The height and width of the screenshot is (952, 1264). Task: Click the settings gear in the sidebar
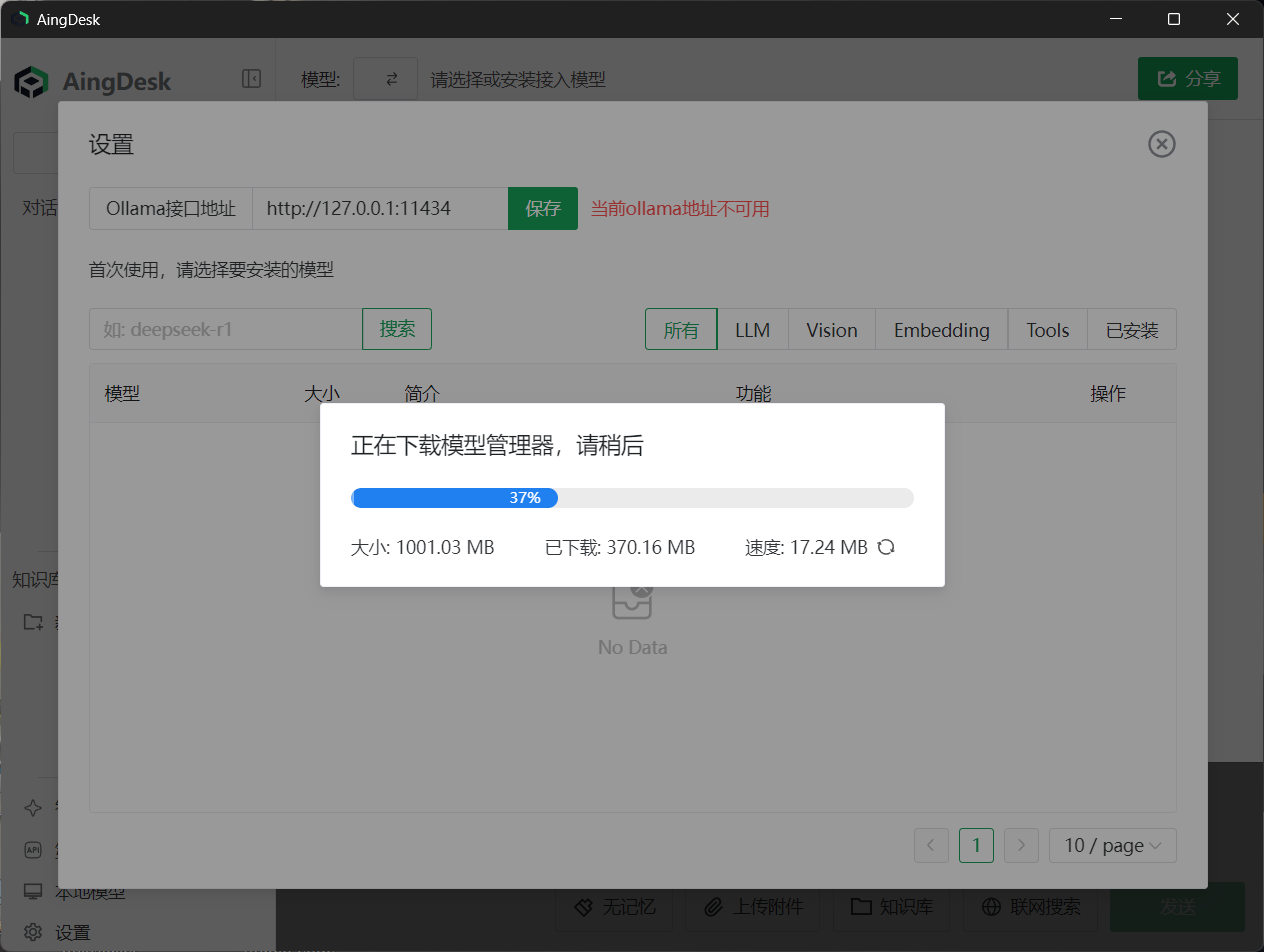pos(33,931)
